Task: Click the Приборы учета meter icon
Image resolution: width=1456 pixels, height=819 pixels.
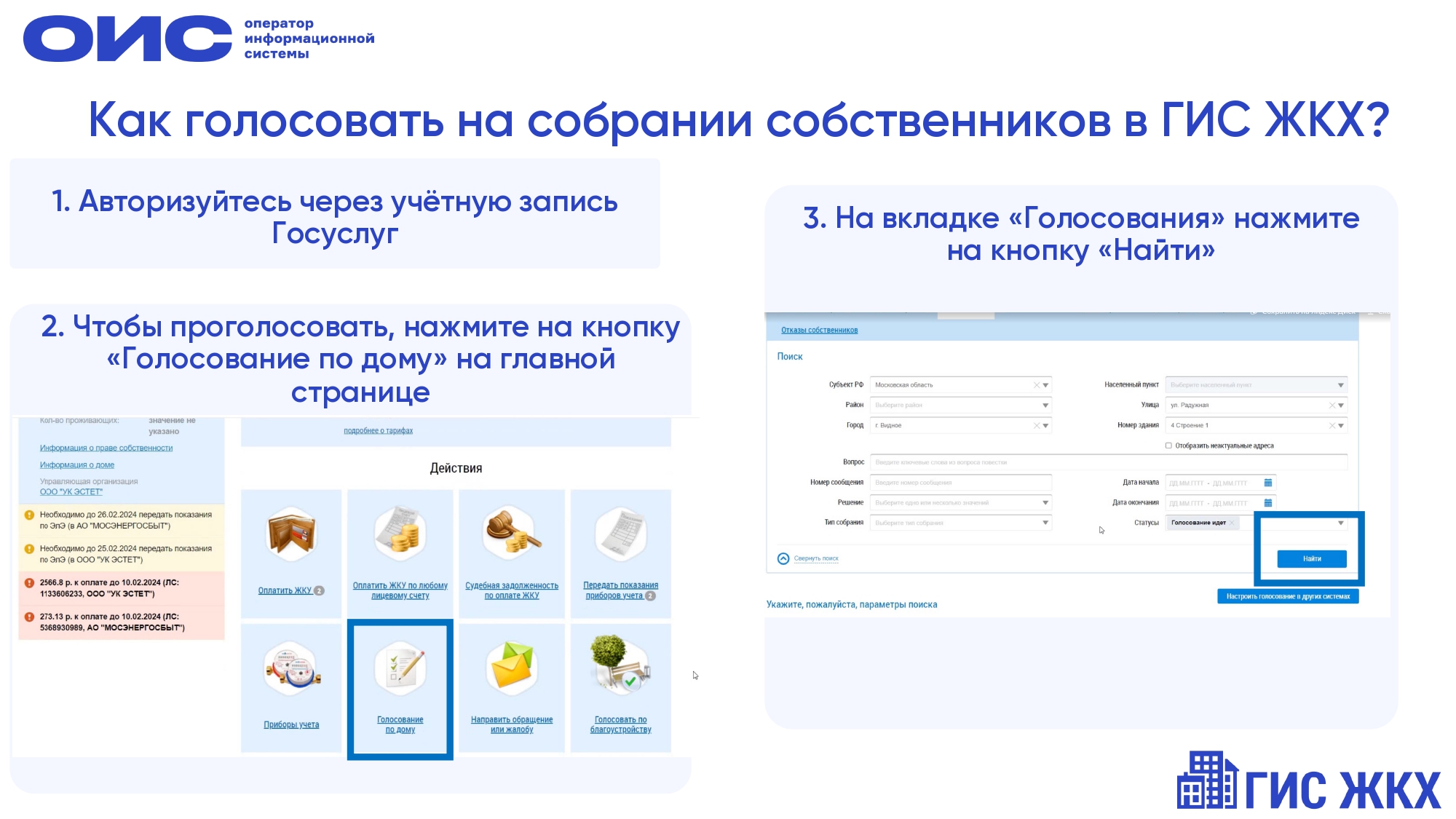Action: tap(291, 669)
